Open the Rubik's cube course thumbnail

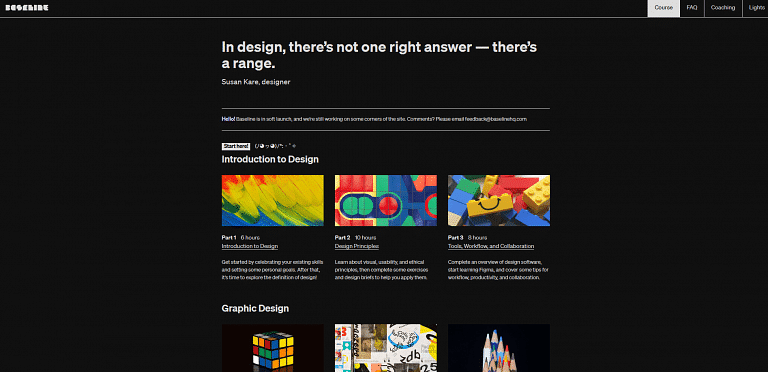point(273,348)
